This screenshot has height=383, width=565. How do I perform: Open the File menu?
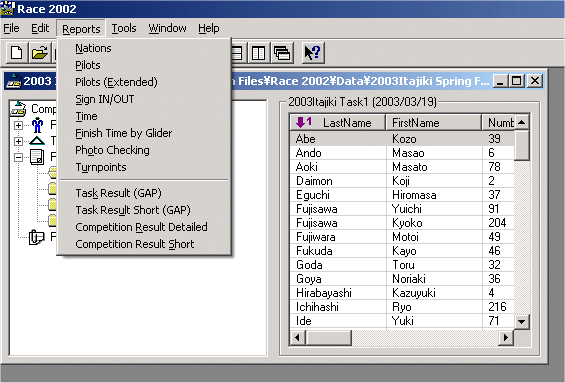coord(11,28)
